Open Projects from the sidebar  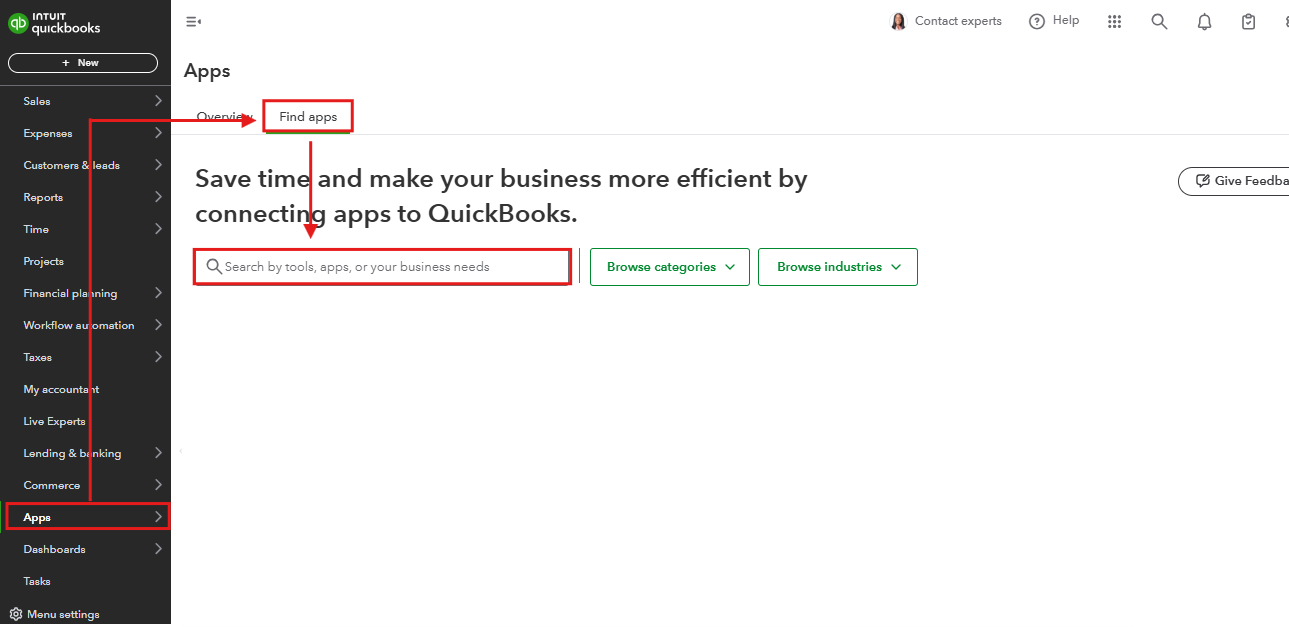click(x=43, y=260)
